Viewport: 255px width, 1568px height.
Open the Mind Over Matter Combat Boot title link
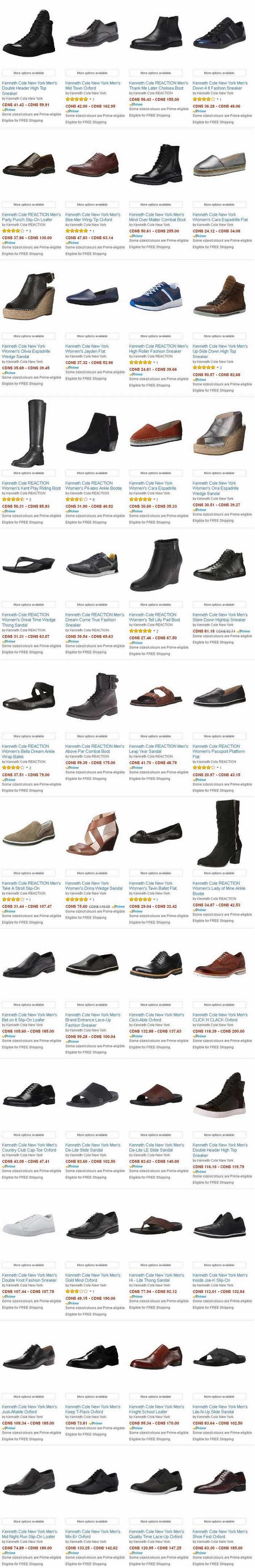157,217
